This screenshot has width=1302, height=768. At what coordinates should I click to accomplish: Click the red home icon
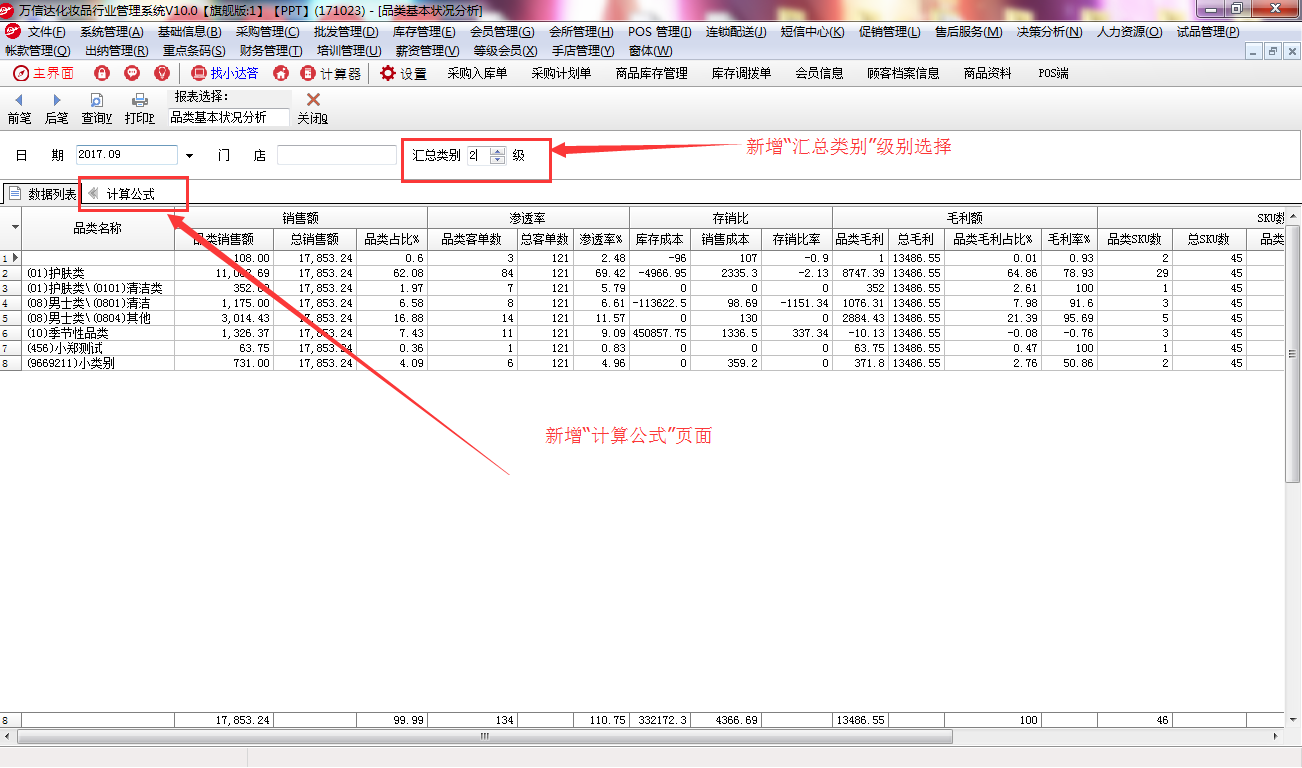click(281, 73)
